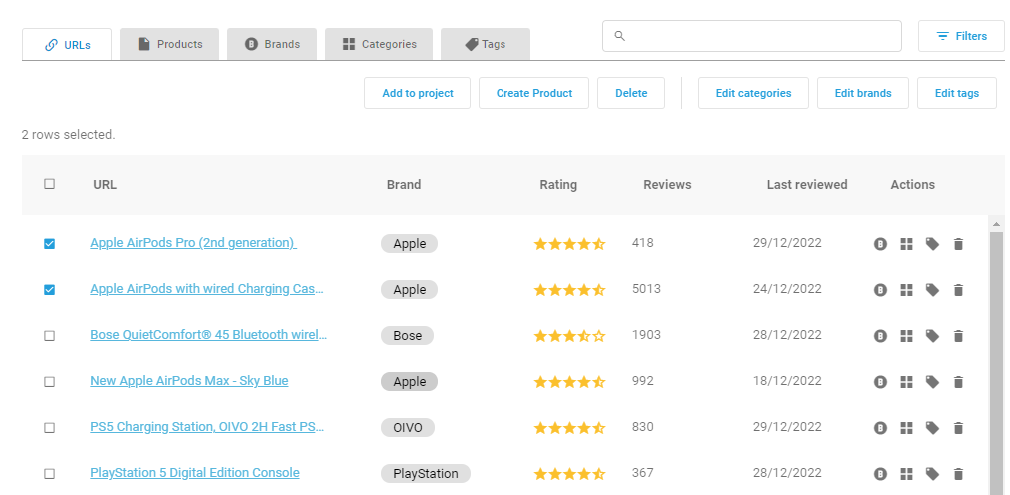This screenshot has width=1010, height=495.
Task: Uncheck AirPods with wired Charging Case checkbox
Action: point(50,290)
